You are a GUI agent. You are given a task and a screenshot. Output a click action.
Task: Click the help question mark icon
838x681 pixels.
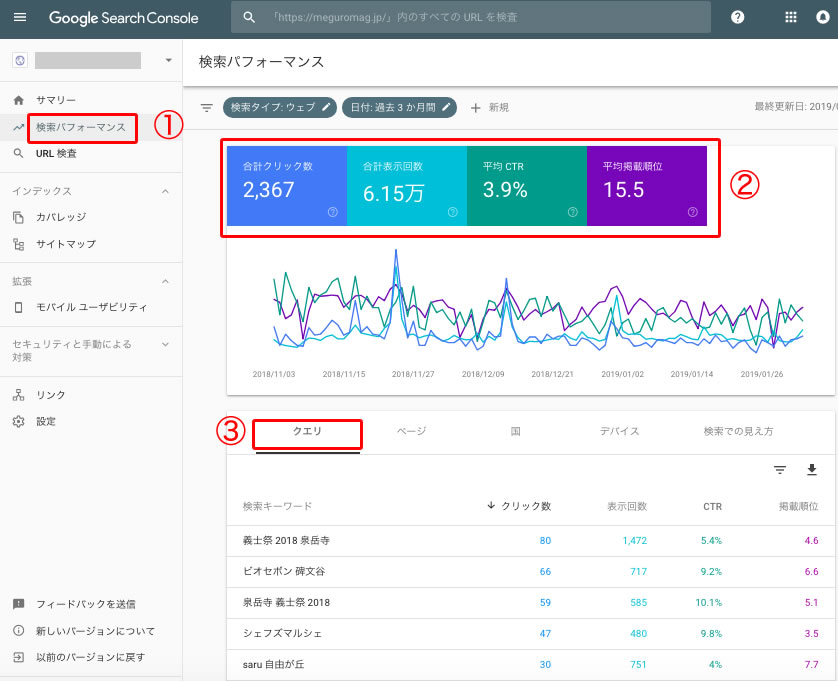pos(738,18)
